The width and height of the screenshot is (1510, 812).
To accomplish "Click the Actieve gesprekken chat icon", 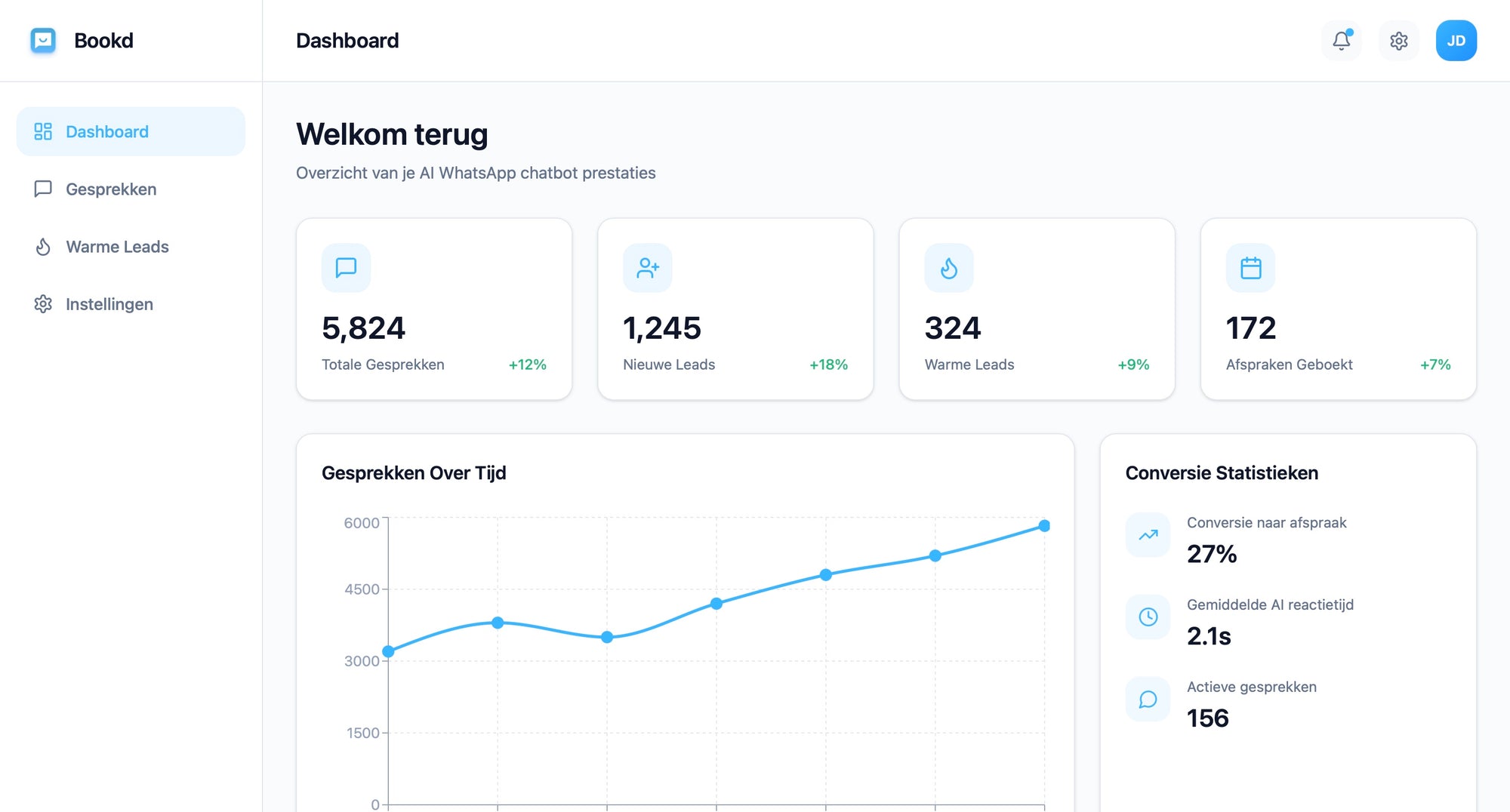I will tap(1148, 699).
